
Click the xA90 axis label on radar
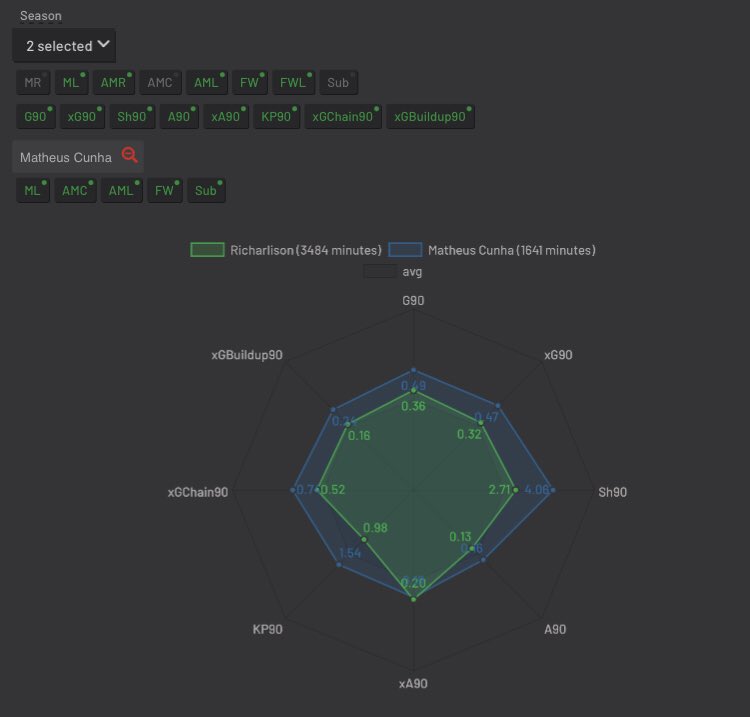(x=413, y=684)
